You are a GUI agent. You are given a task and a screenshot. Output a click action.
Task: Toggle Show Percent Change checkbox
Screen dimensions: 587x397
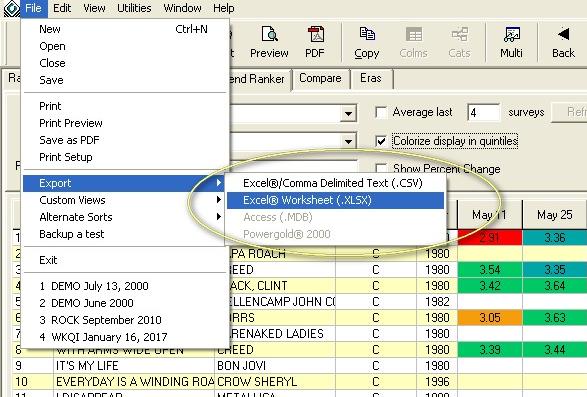click(381, 168)
